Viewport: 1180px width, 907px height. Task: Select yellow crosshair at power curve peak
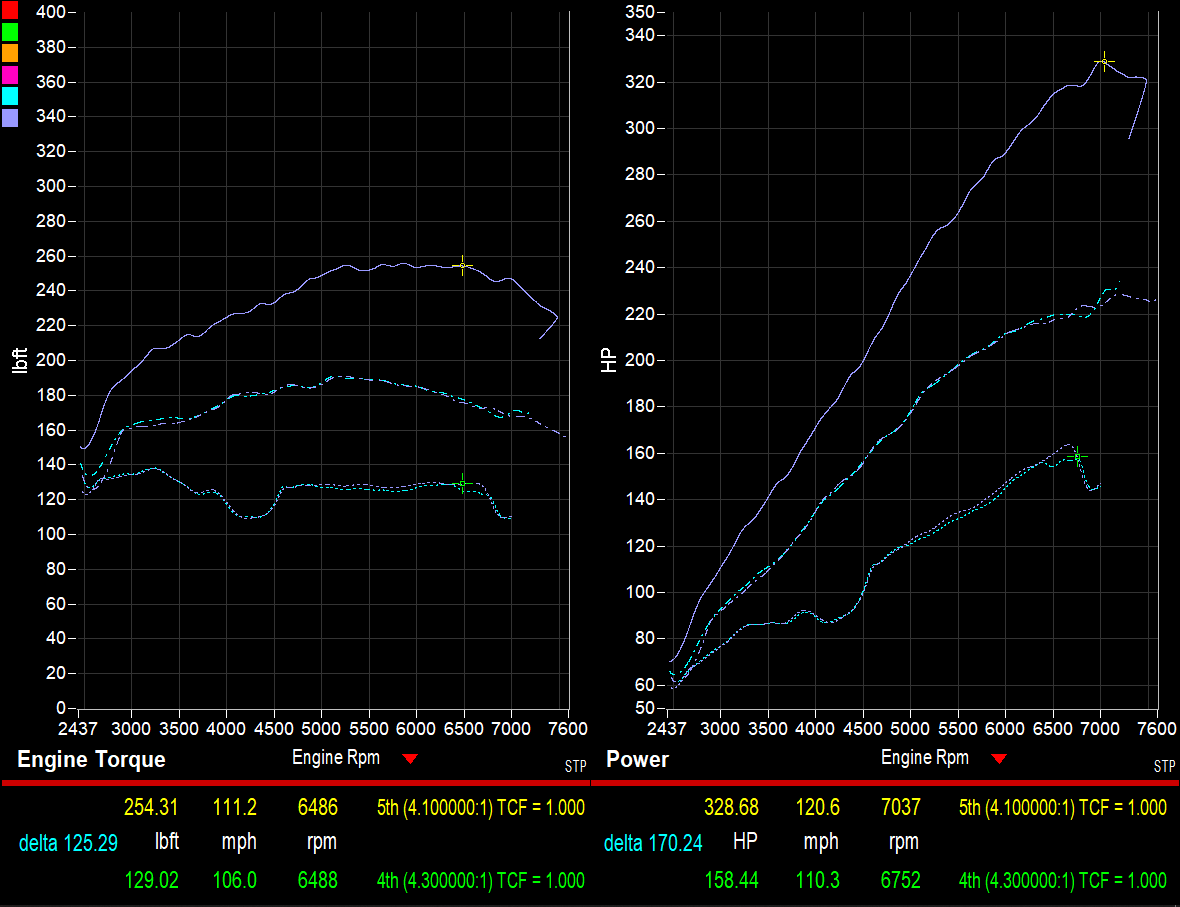pyautogui.click(x=1103, y=62)
